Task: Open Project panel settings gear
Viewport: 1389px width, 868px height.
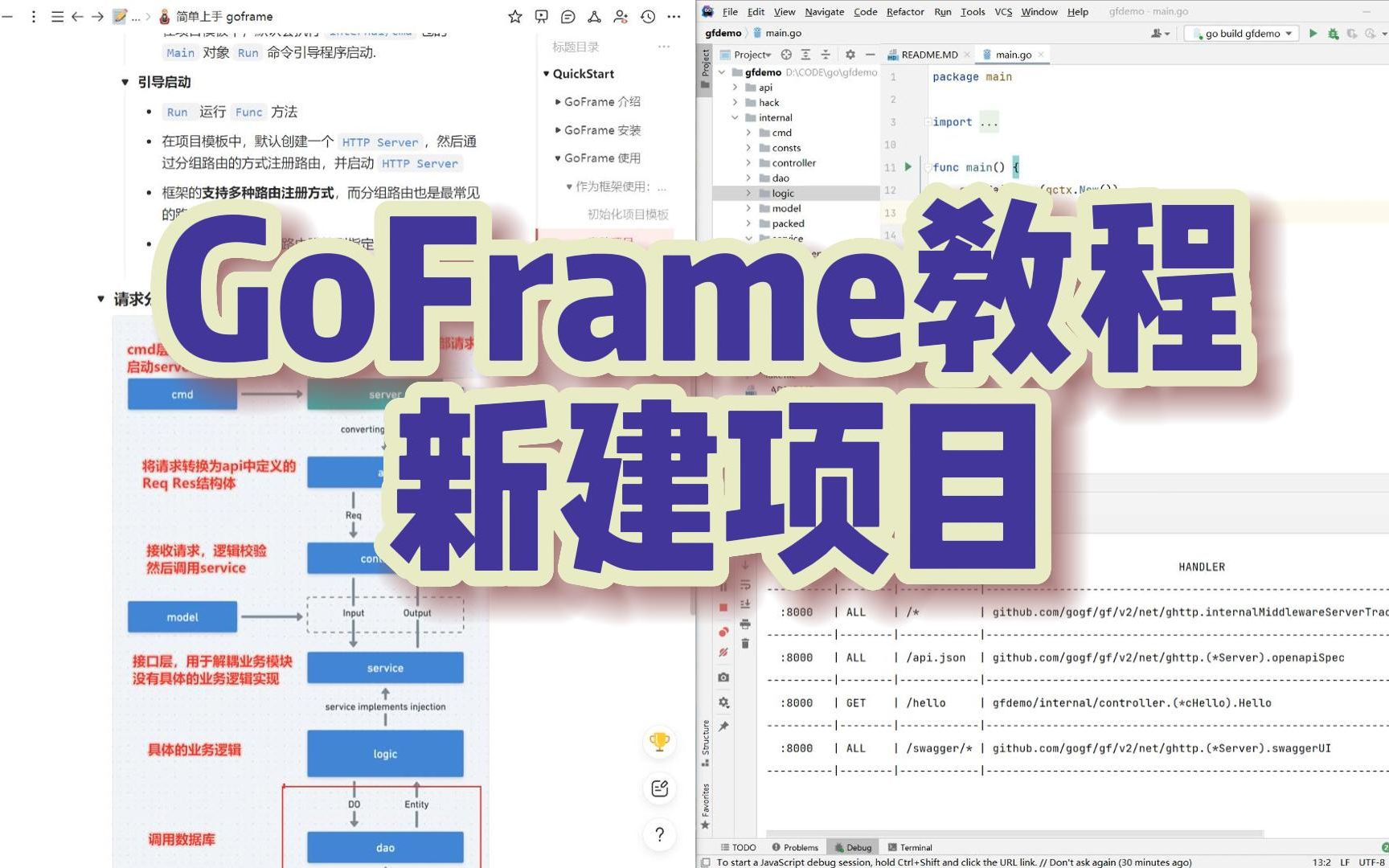Action: click(850, 55)
